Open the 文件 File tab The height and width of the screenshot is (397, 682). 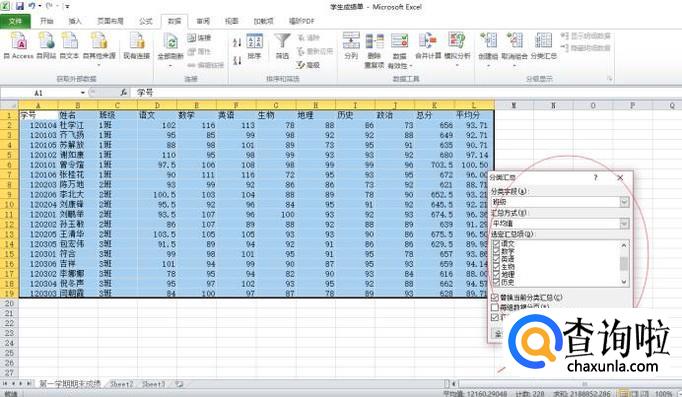pyautogui.click(x=15, y=21)
